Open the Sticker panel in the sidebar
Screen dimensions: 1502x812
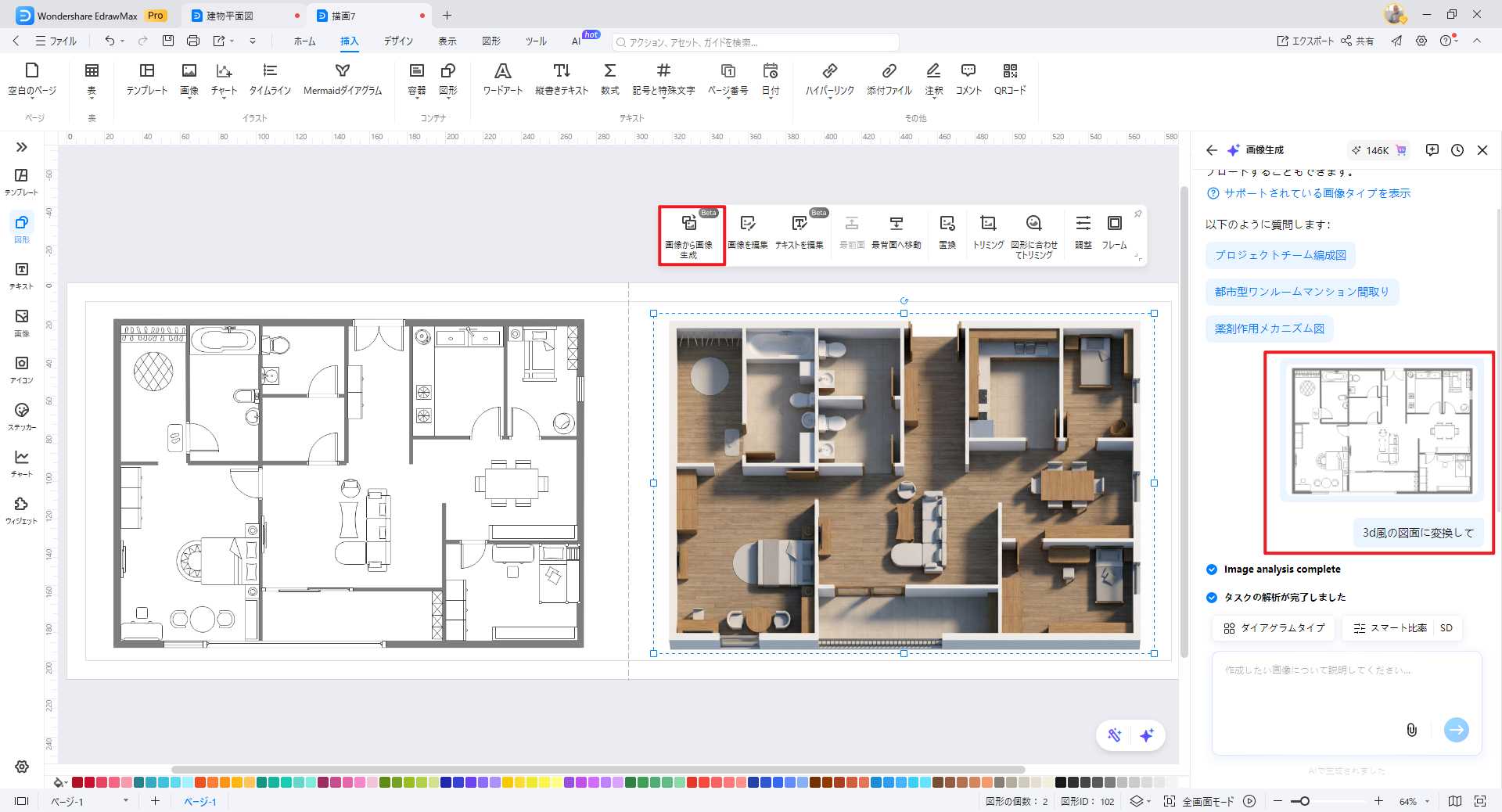coord(22,416)
